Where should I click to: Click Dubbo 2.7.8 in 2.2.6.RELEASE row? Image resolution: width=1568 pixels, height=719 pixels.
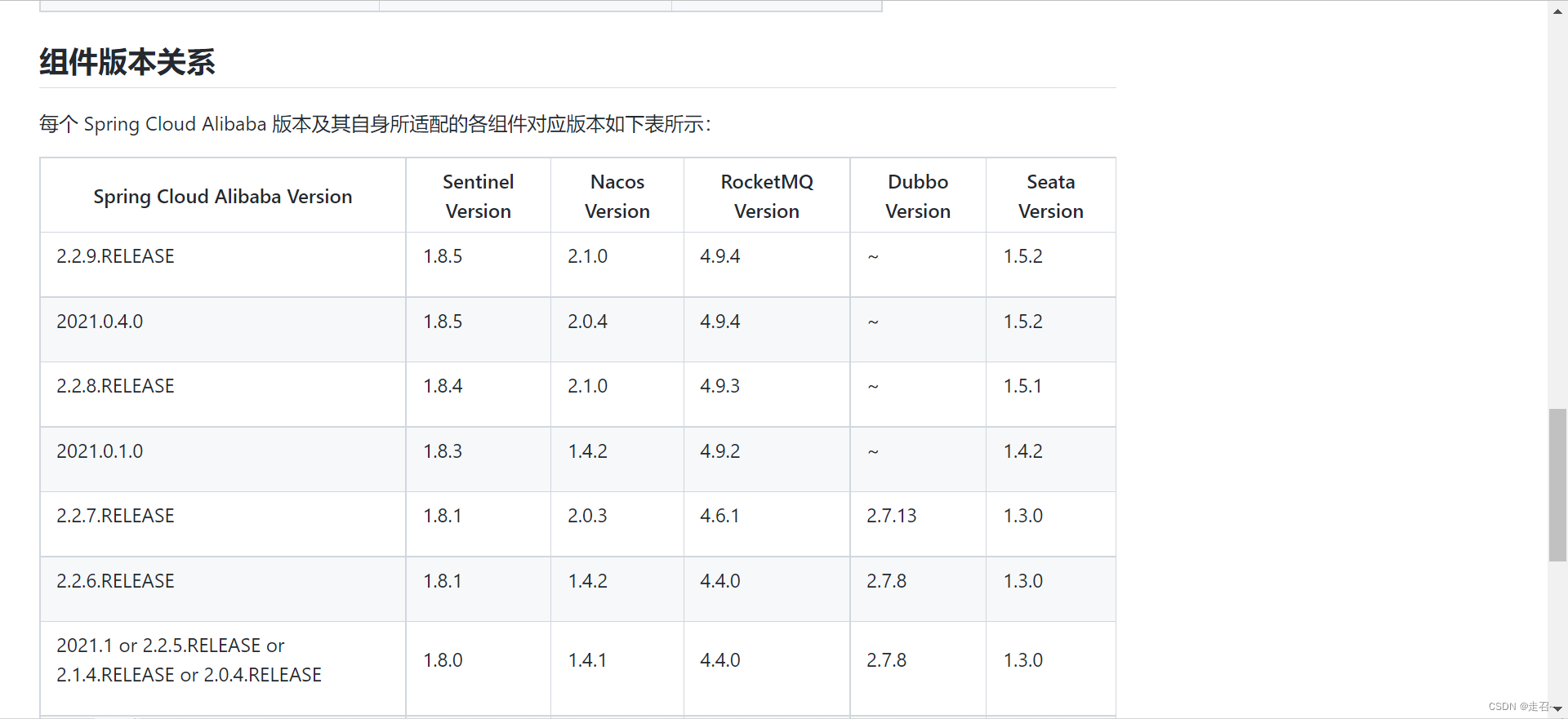tap(886, 581)
